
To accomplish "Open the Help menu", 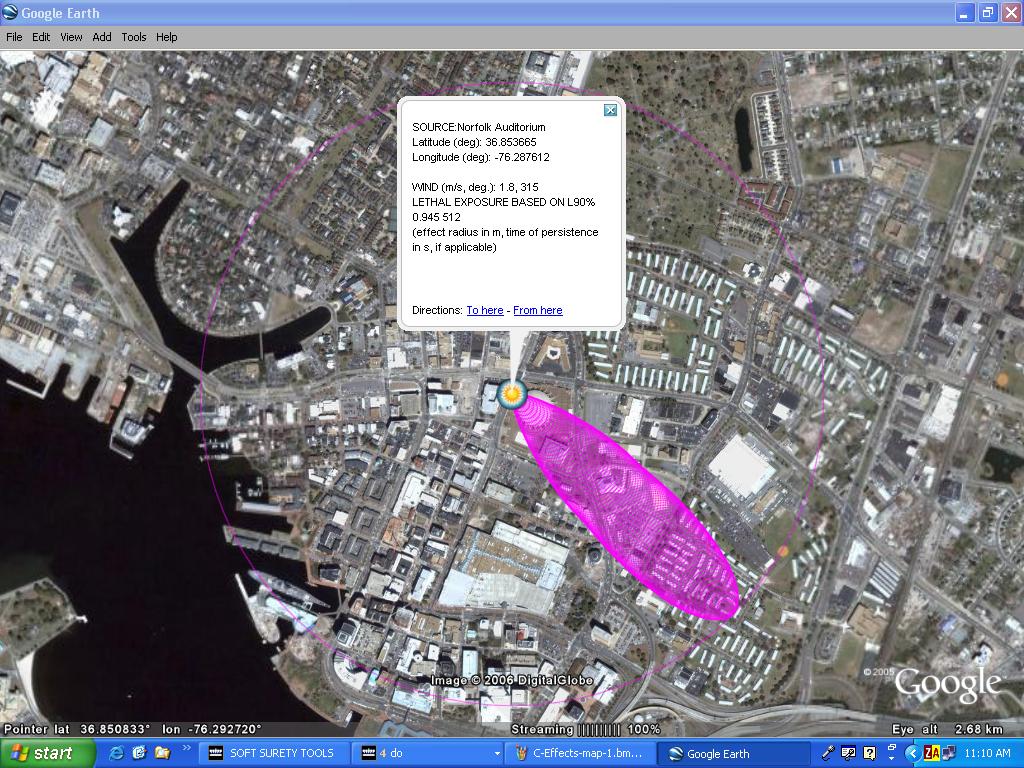I will tap(167, 37).
